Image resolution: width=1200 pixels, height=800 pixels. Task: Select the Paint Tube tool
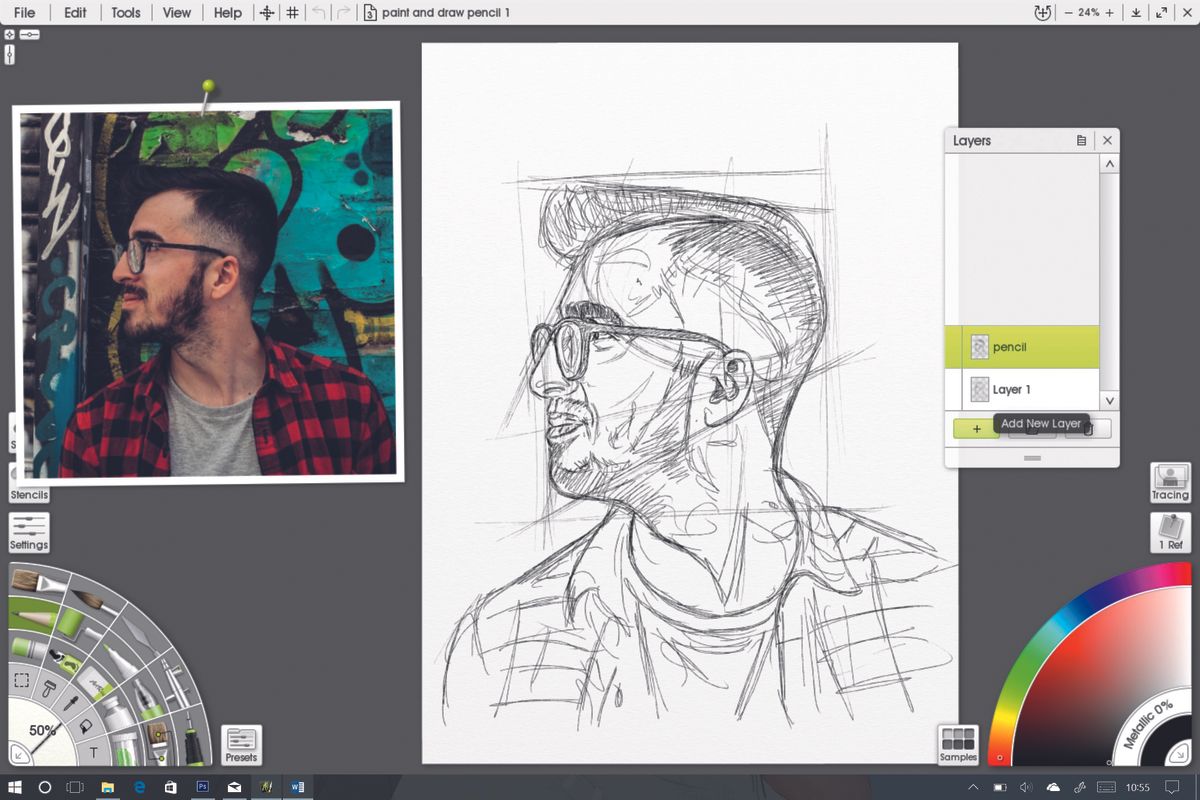point(120,731)
